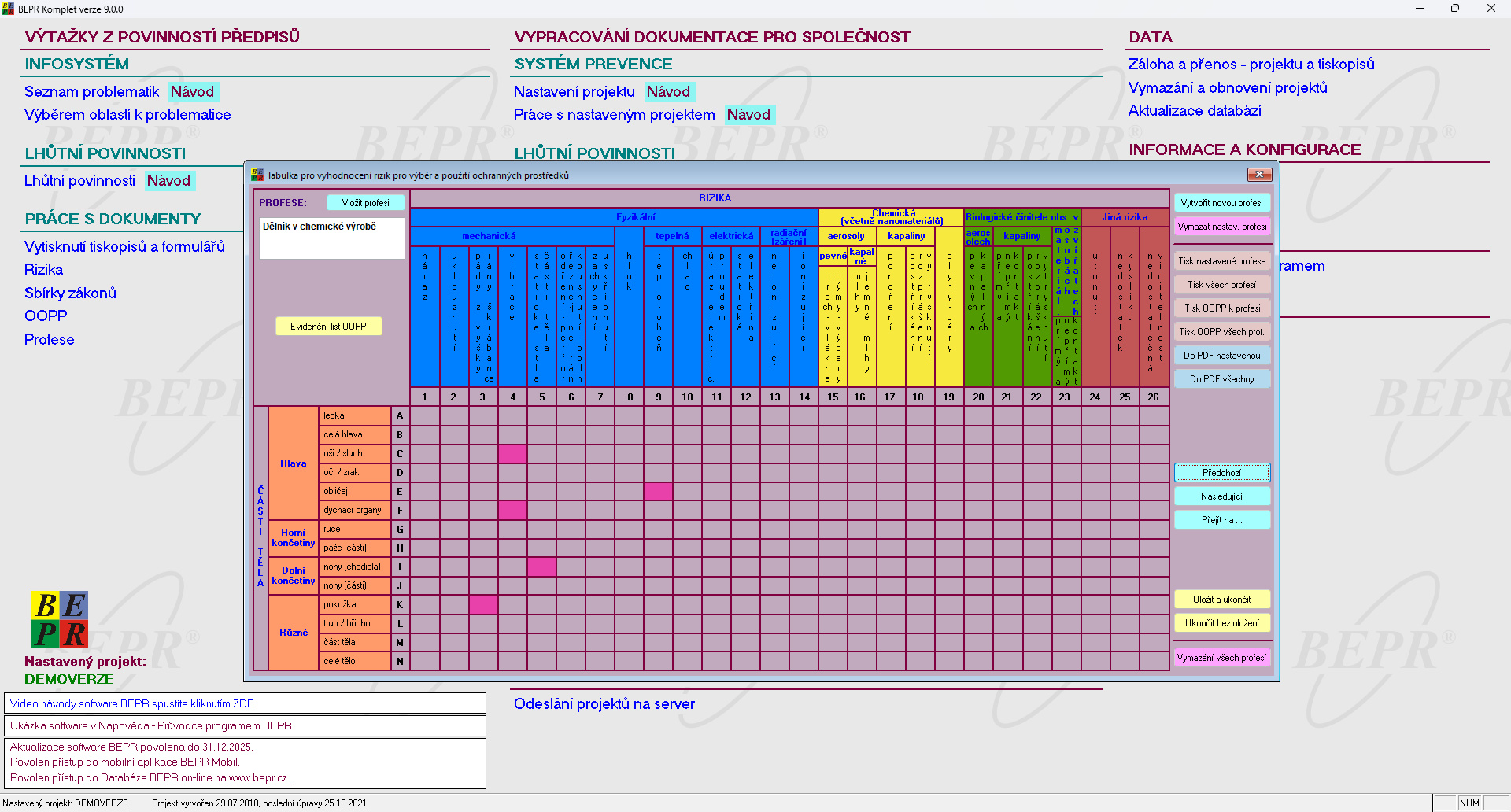
Task: Click the Přejít na ... button
Action: [1222, 520]
